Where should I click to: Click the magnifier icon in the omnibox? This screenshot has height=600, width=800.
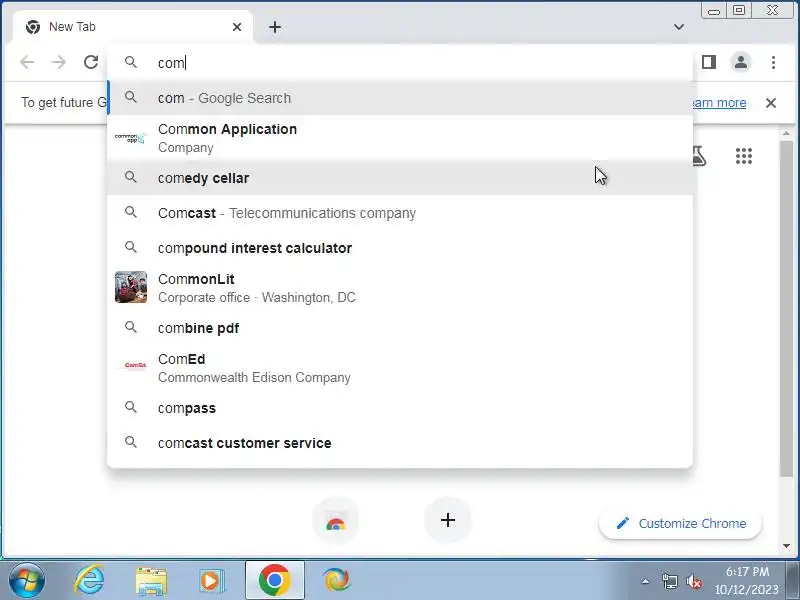pos(131,62)
